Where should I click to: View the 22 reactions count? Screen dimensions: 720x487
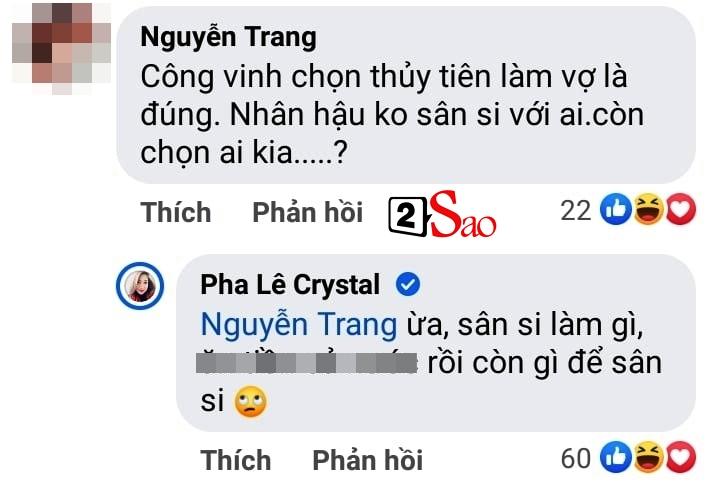[x=575, y=211]
